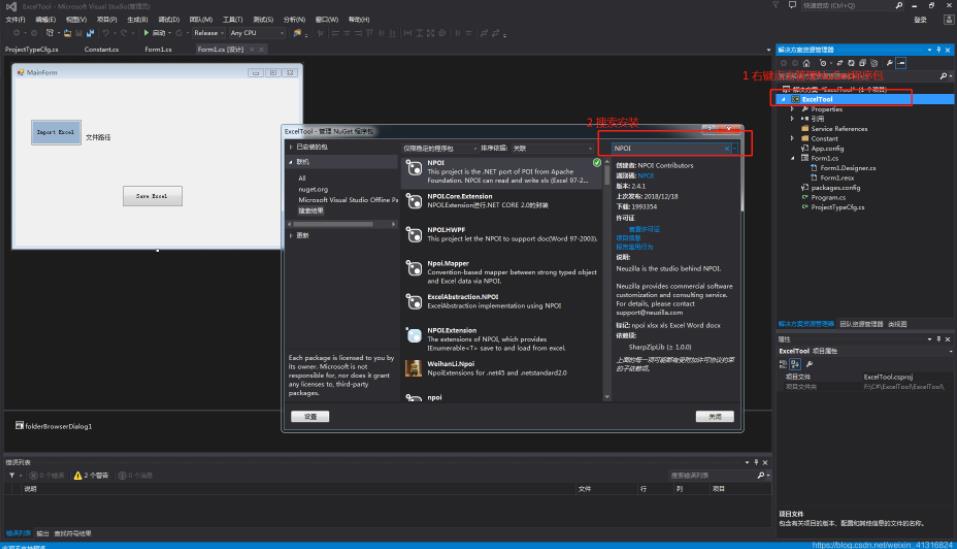957x549 pixels.
Task: Click the ExcelAbstraction.NPOI package icon
Action: point(414,302)
